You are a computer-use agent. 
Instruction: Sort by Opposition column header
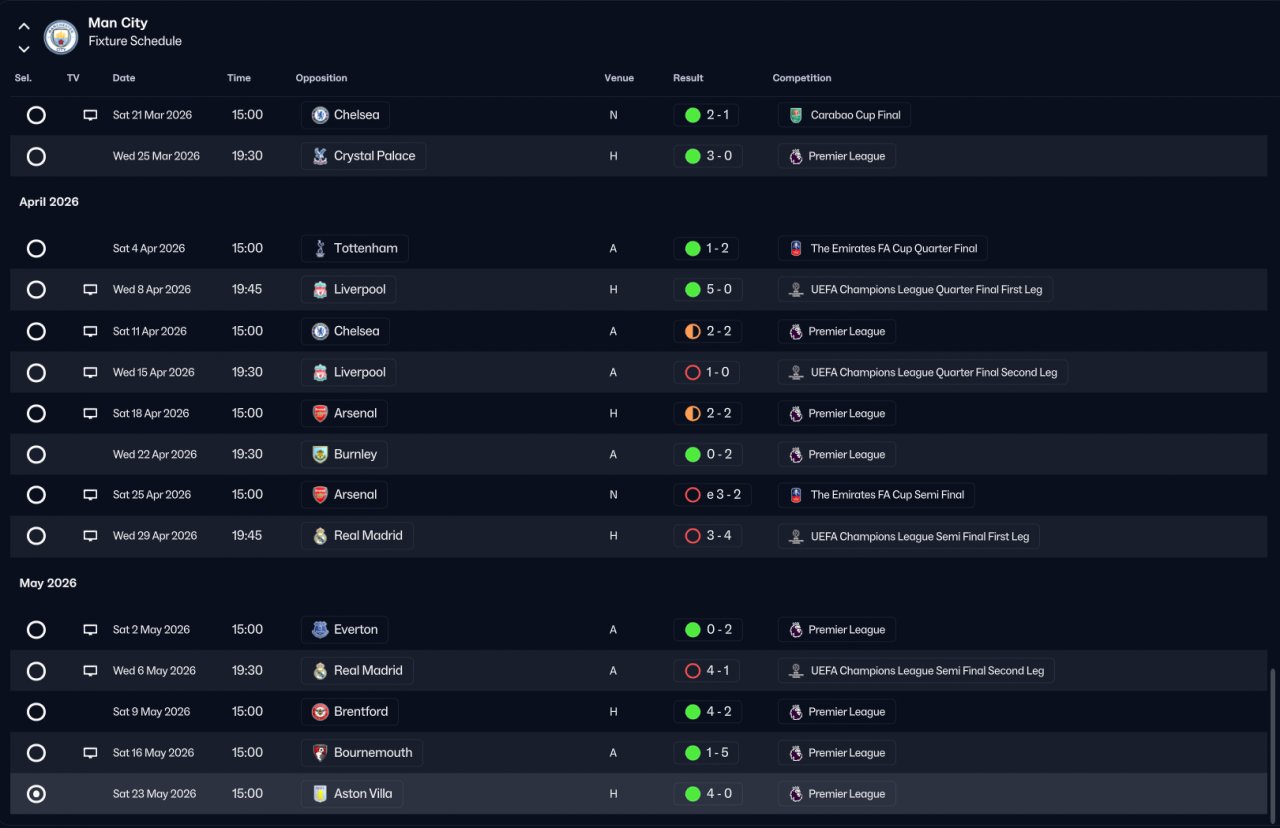coord(322,78)
